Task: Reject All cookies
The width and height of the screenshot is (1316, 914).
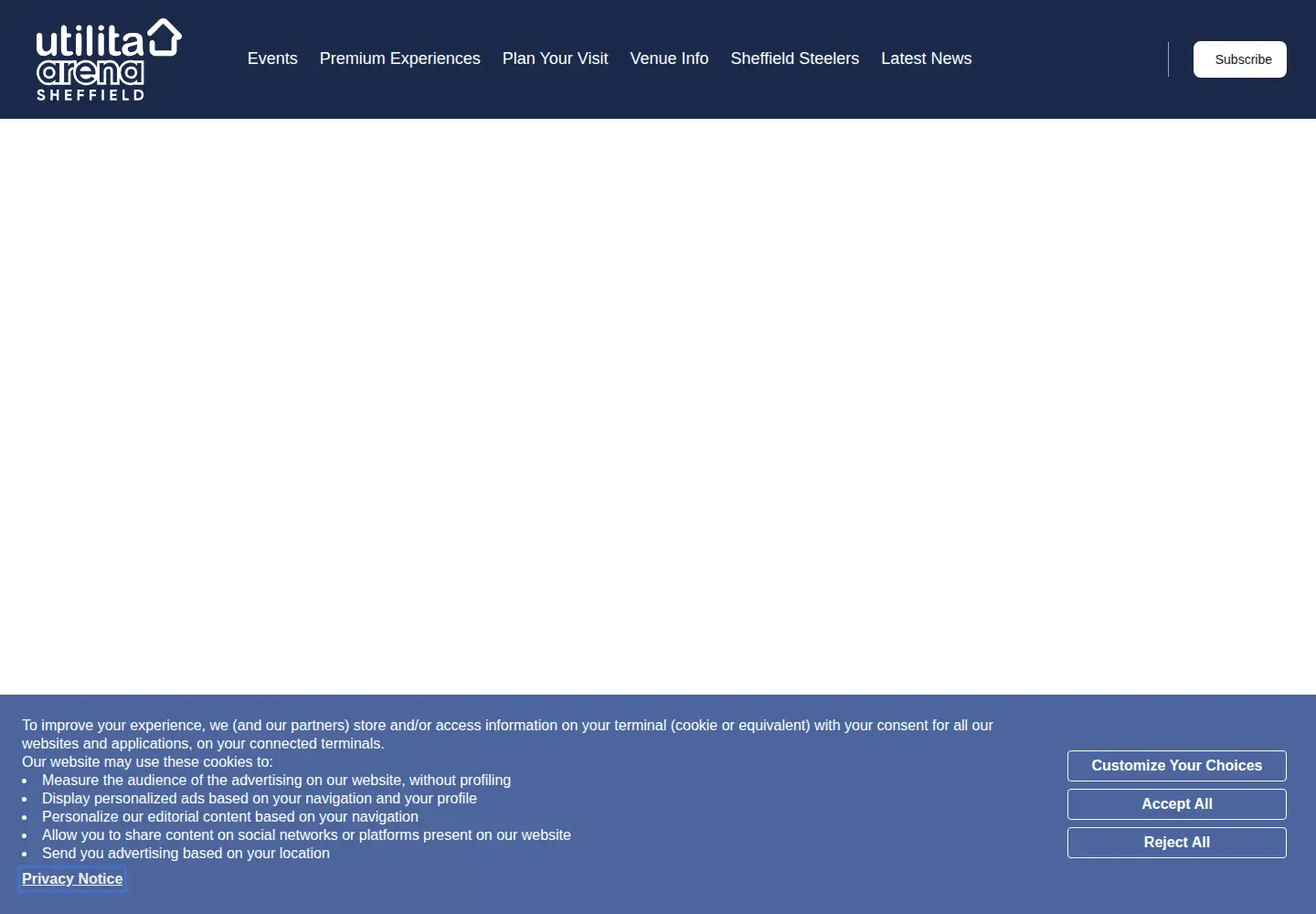Action: (x=1177, y=843)
